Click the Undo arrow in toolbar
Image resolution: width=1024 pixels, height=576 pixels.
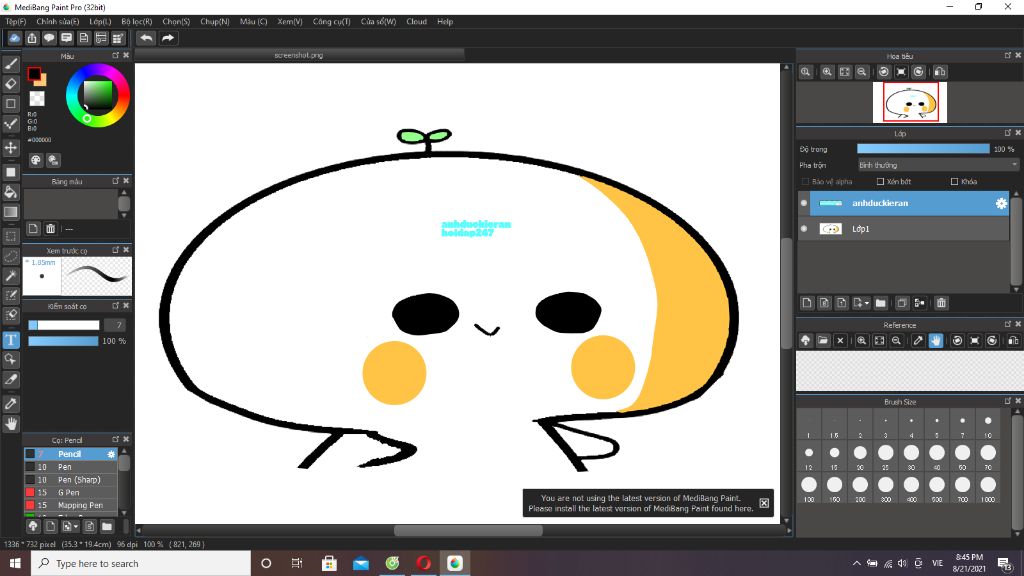click(146, 38)
